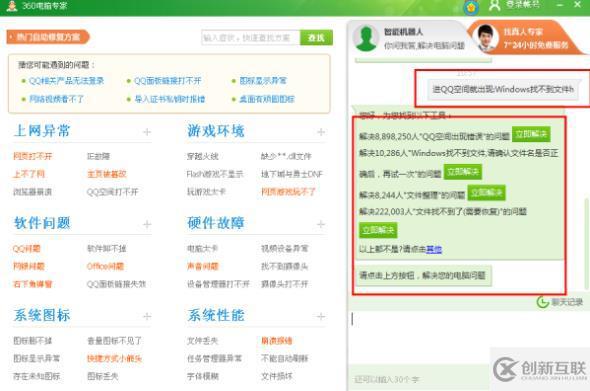This screenshot has width=590, height=391.
Task: Expand the 系统性能 category plus sign
Action: pyautogui.click(x=321, y=316)
